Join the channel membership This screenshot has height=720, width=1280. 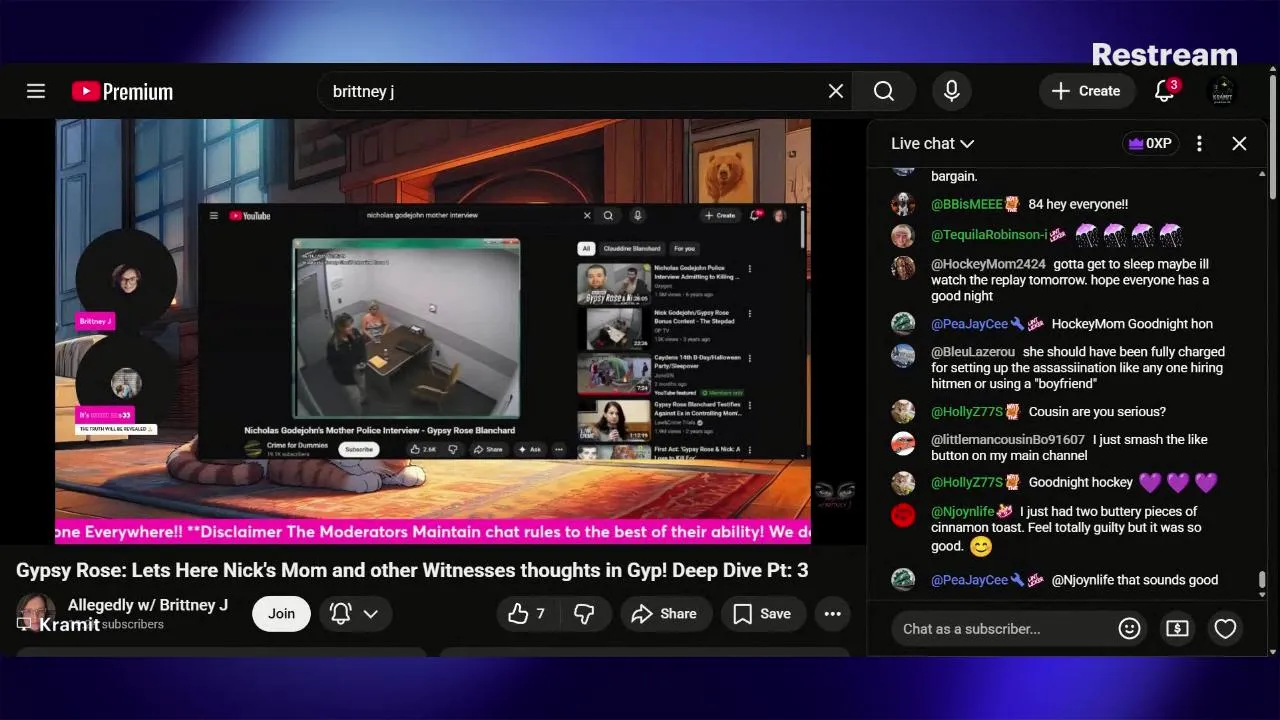281,614
